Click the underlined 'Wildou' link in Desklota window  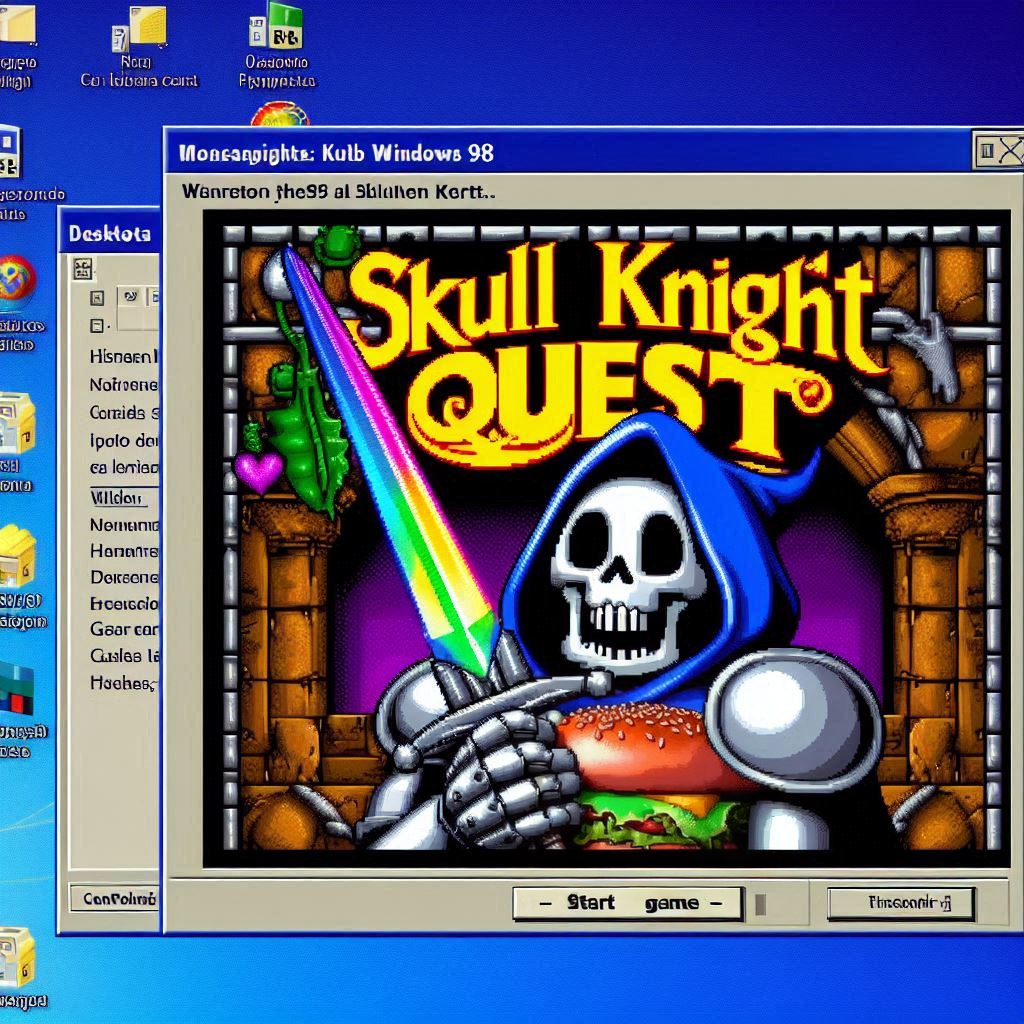tap(116, 498)
